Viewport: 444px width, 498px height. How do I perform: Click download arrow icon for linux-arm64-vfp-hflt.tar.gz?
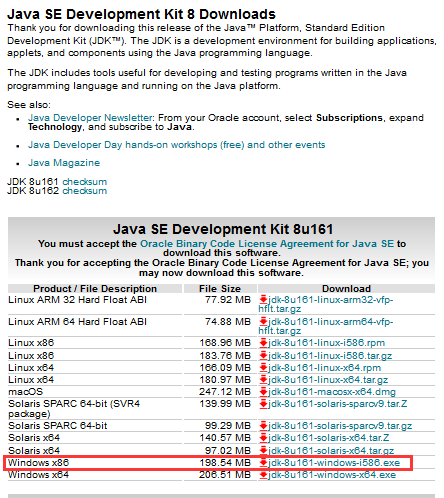pyautogui.click(x=263, y=321)
